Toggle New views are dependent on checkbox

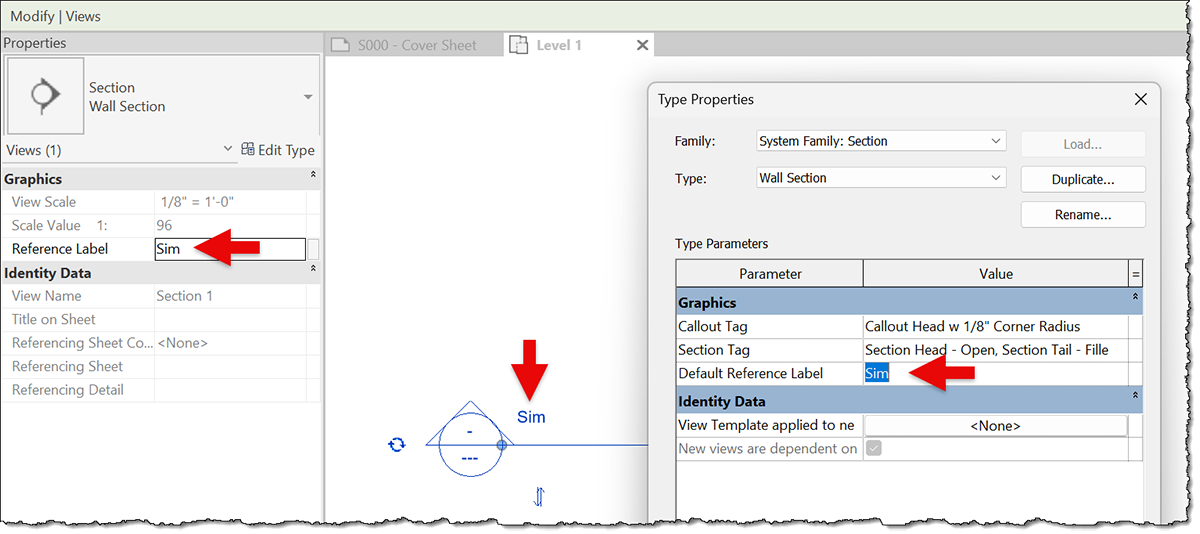874,448
